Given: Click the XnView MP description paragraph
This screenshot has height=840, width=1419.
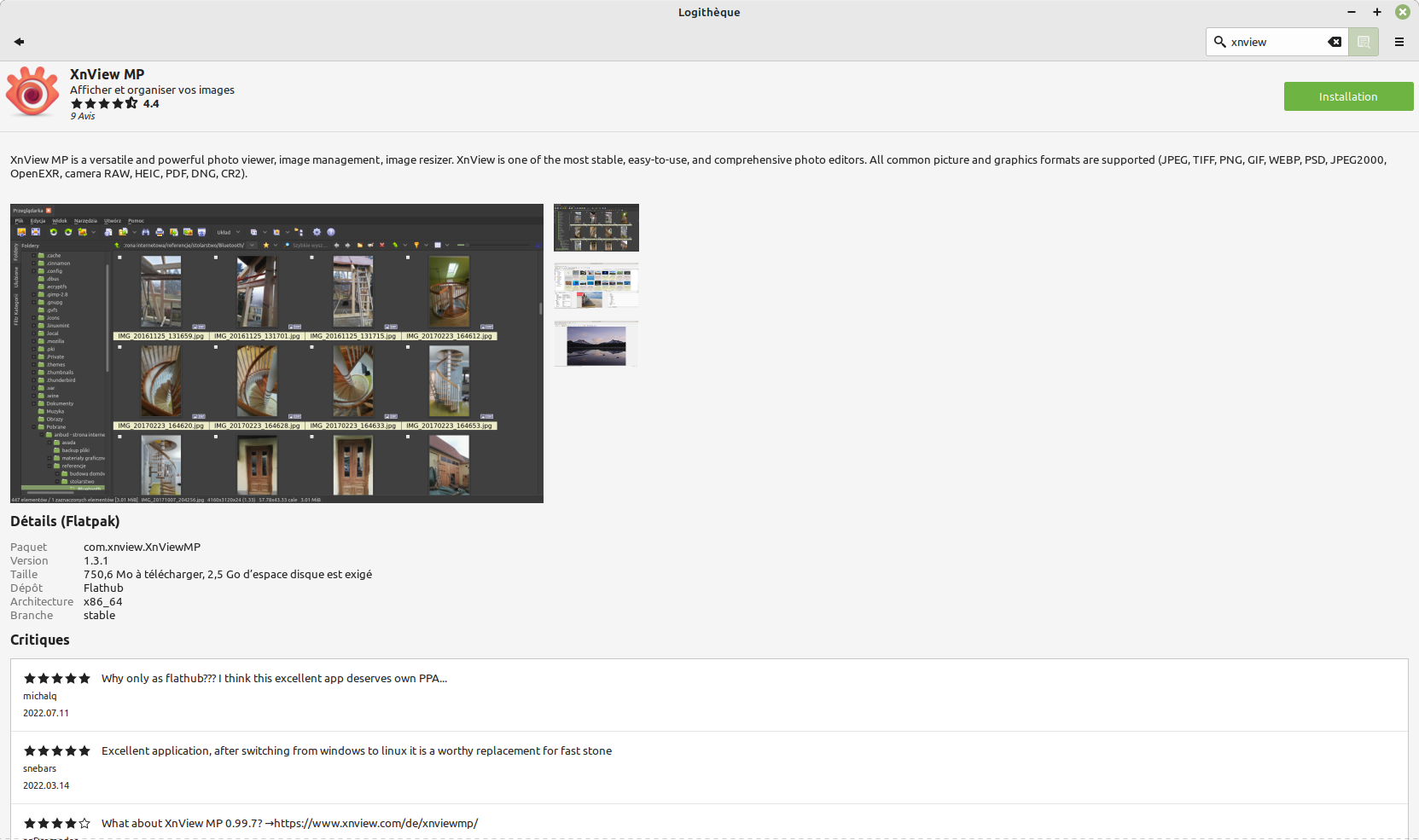Looking at the screenshot, I should coord(699,166).
